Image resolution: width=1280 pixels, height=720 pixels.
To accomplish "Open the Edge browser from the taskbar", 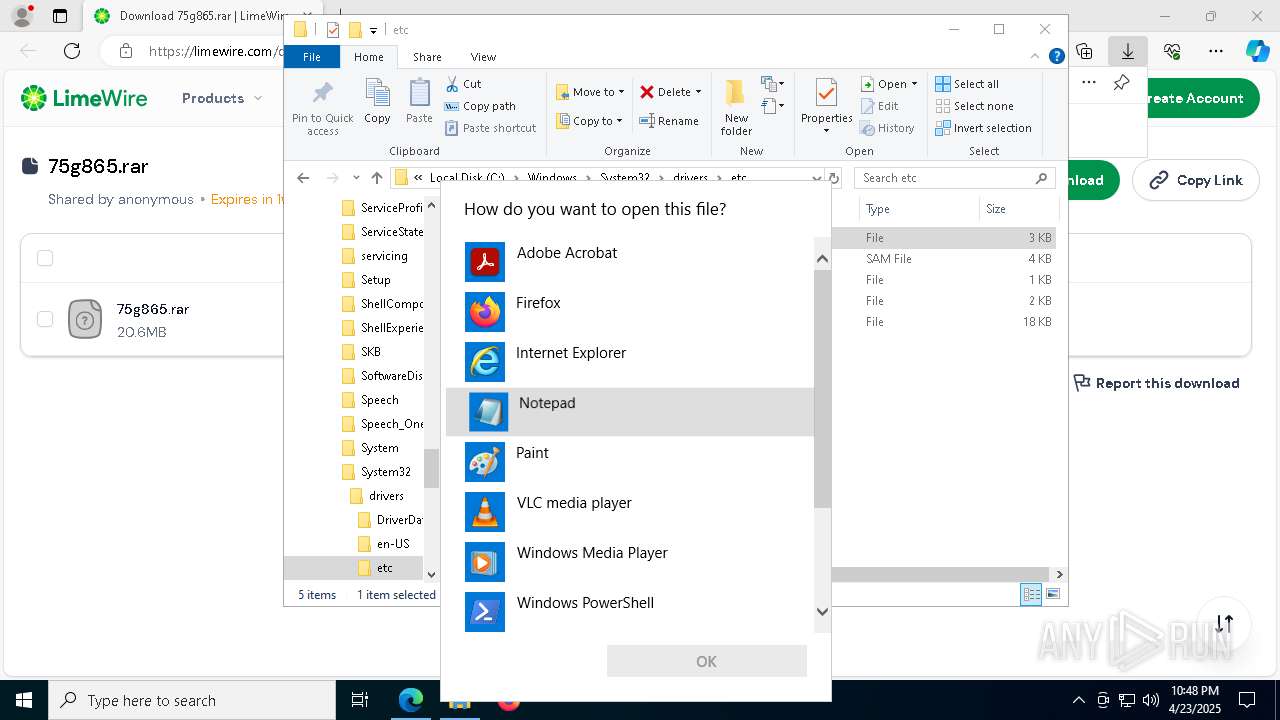I will (411, 700).
